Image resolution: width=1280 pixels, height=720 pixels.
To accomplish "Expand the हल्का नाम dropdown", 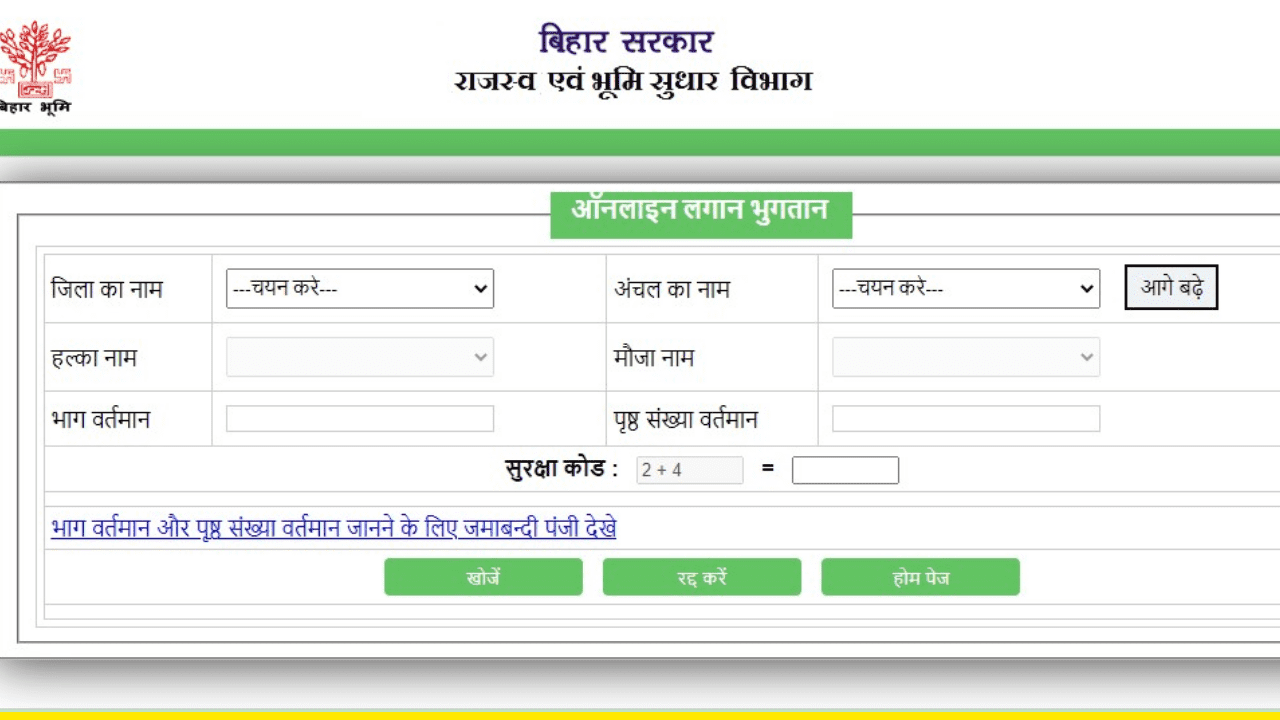I will click(x=360, y=357).
